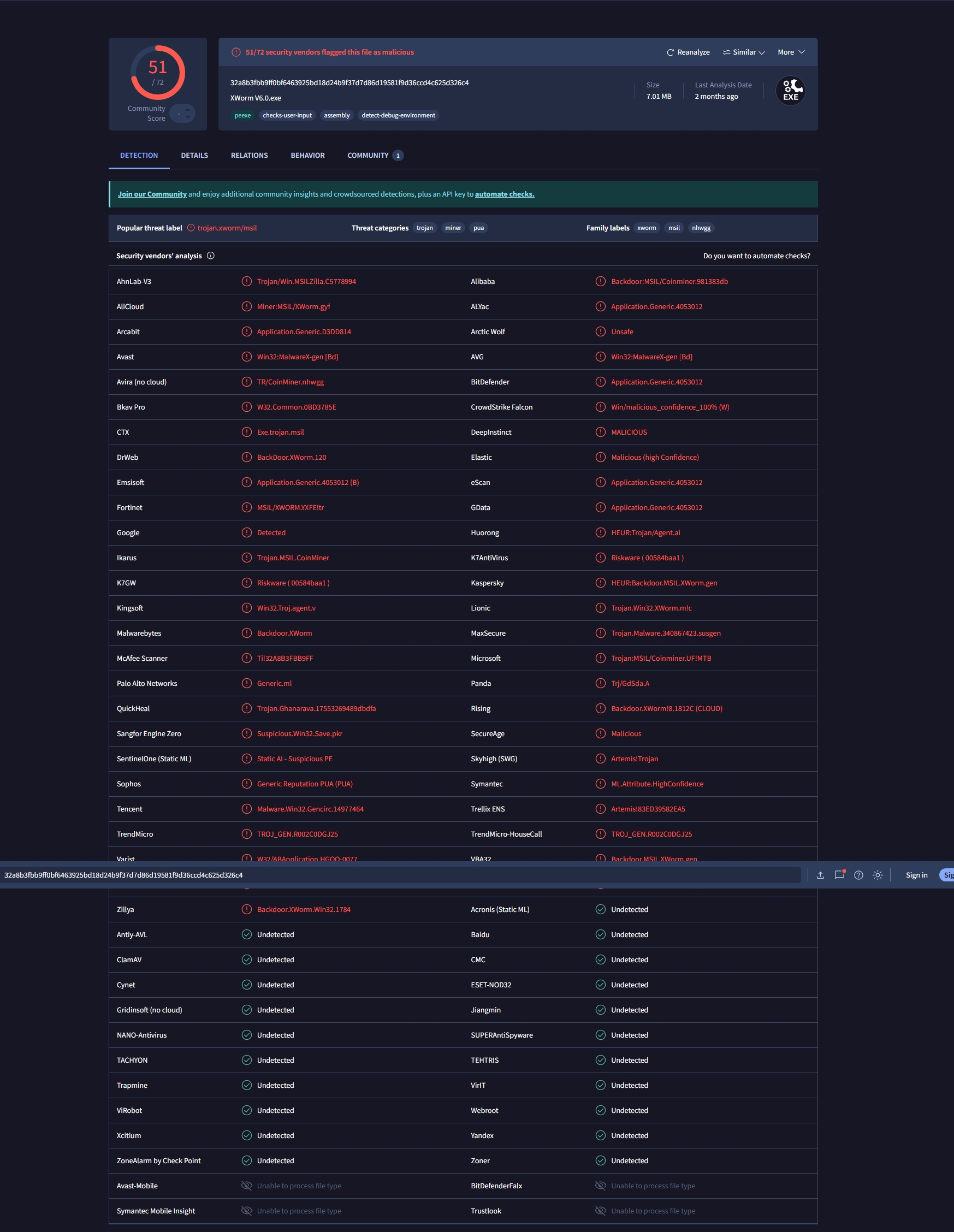Click the file name XWorm V6.0.exe
The image size is (954, 1232).
click(x=256, y=98)
